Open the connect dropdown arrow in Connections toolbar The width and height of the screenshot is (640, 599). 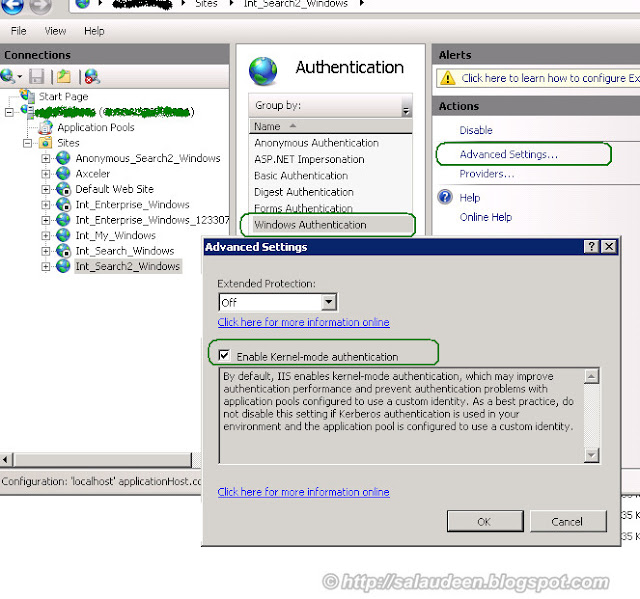(20, 77)
